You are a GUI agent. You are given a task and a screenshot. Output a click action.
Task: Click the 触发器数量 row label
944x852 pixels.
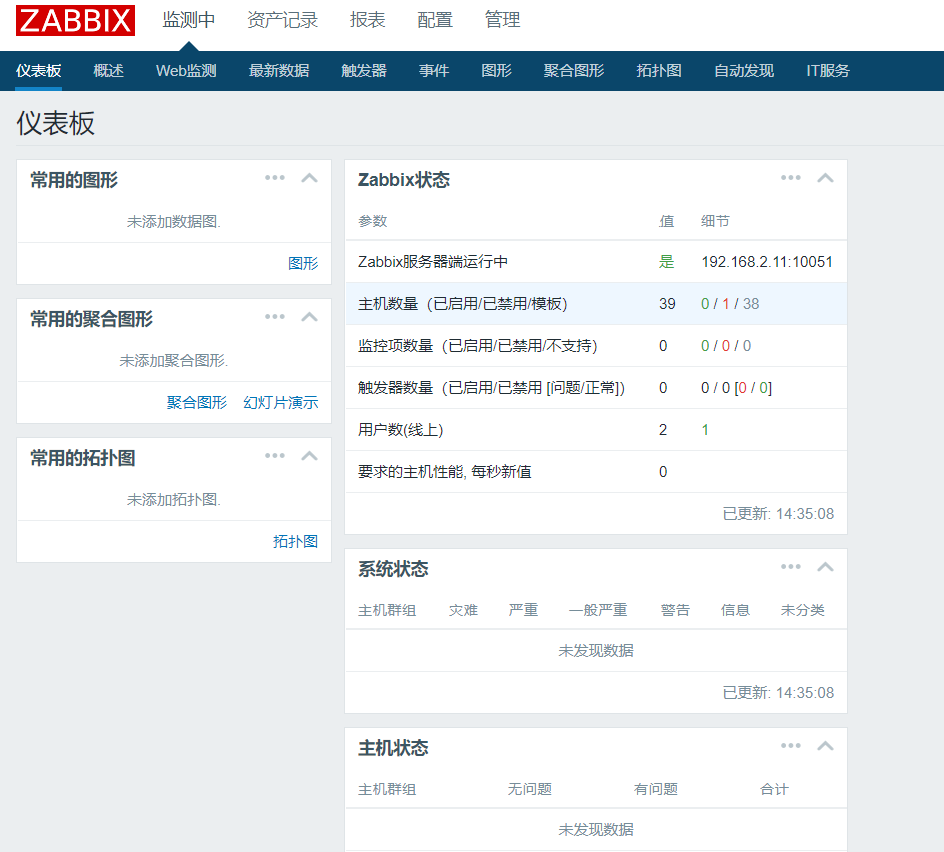point(491,388)
